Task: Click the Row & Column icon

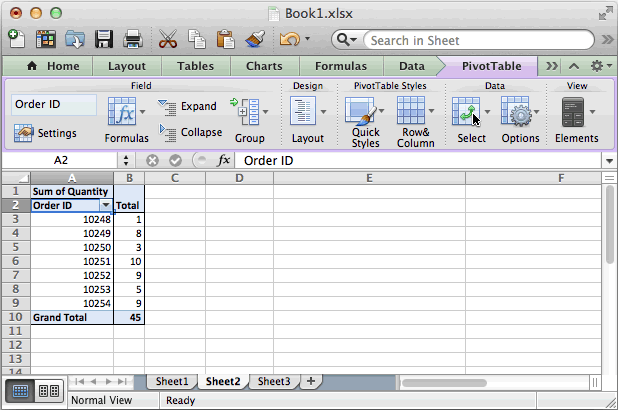Action: click(411, 111)
